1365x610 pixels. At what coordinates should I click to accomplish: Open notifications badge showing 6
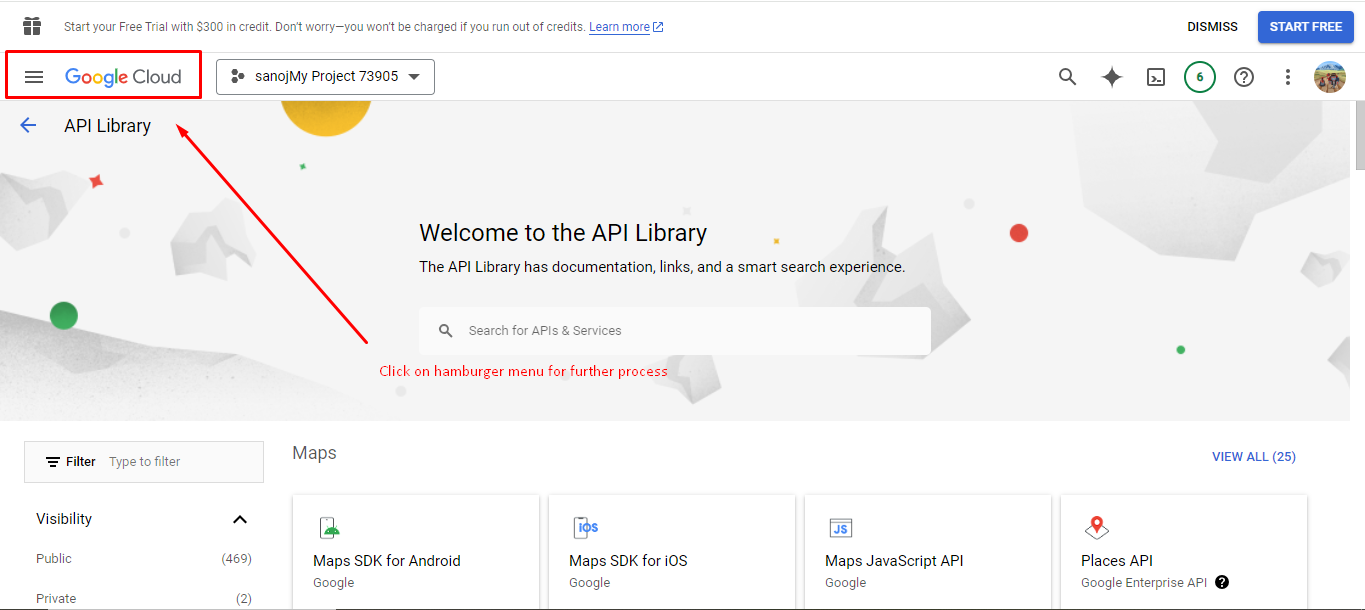coord(1199,77)
